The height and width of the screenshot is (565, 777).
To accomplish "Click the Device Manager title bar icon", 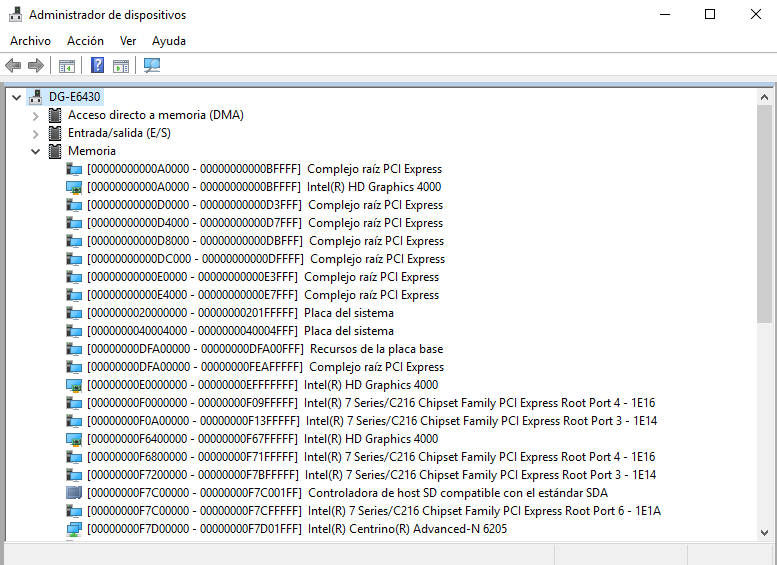I will click(16, 14).
